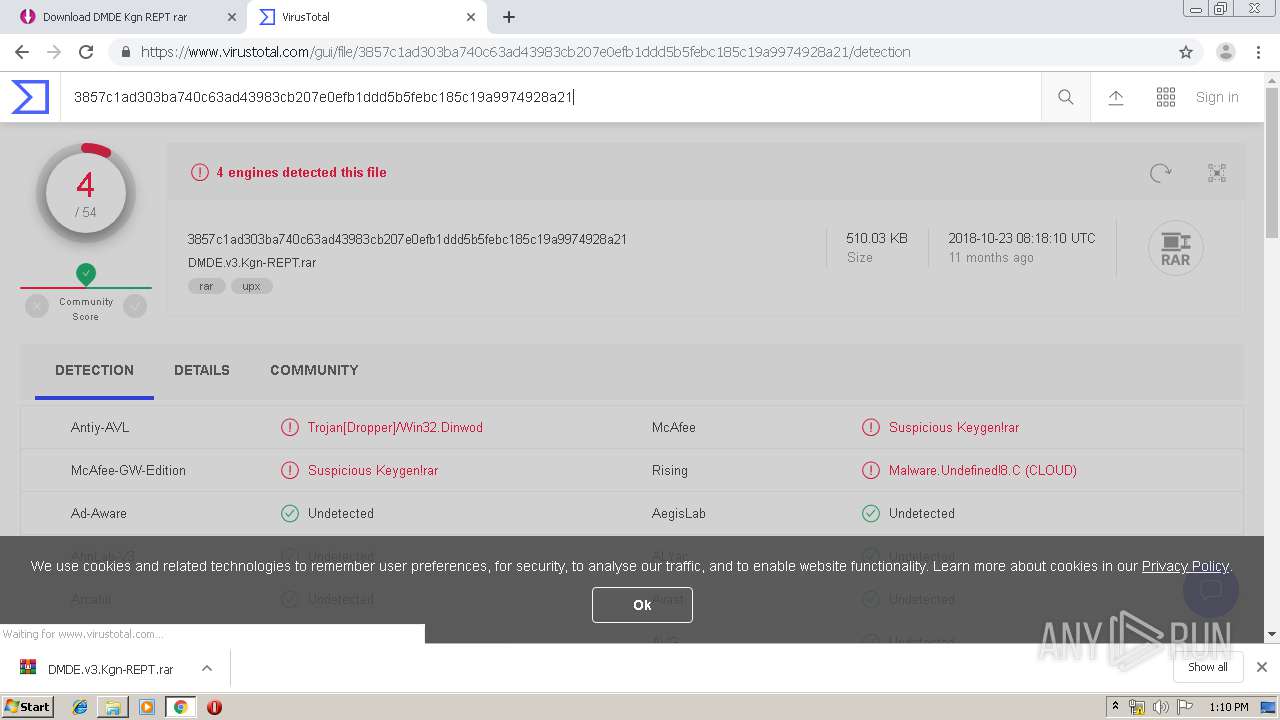Click the RAR file type icon
Image resolution: width=1280 pixels, height=720 pixels.
pyautogui.click(x=1175, y=248)
